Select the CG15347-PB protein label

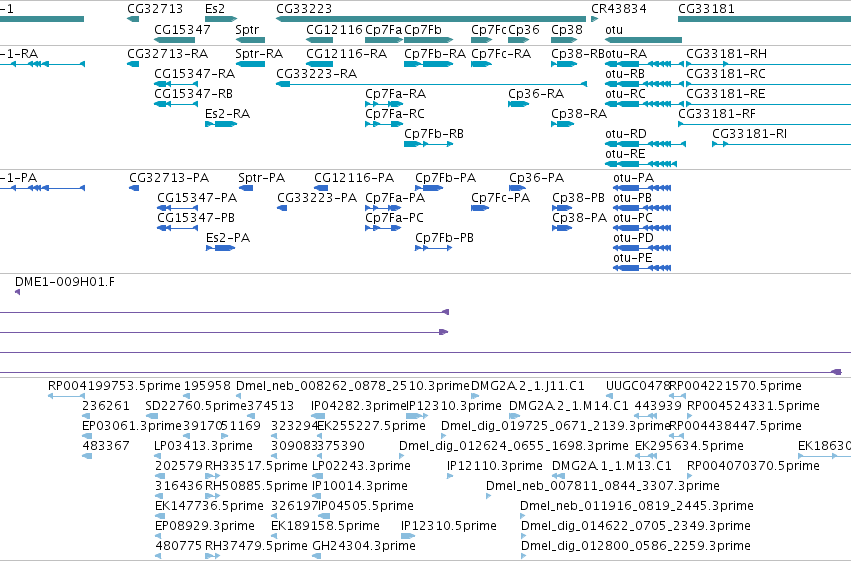[196, 218]
